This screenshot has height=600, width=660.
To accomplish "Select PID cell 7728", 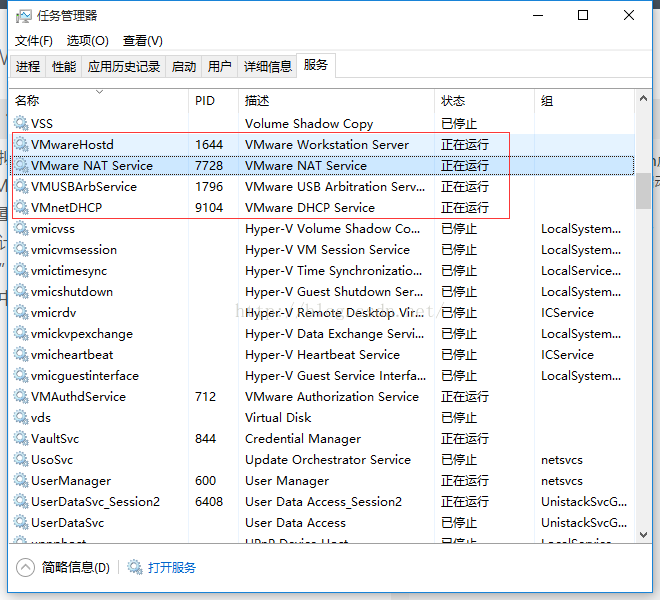I will tap(209, 165).
